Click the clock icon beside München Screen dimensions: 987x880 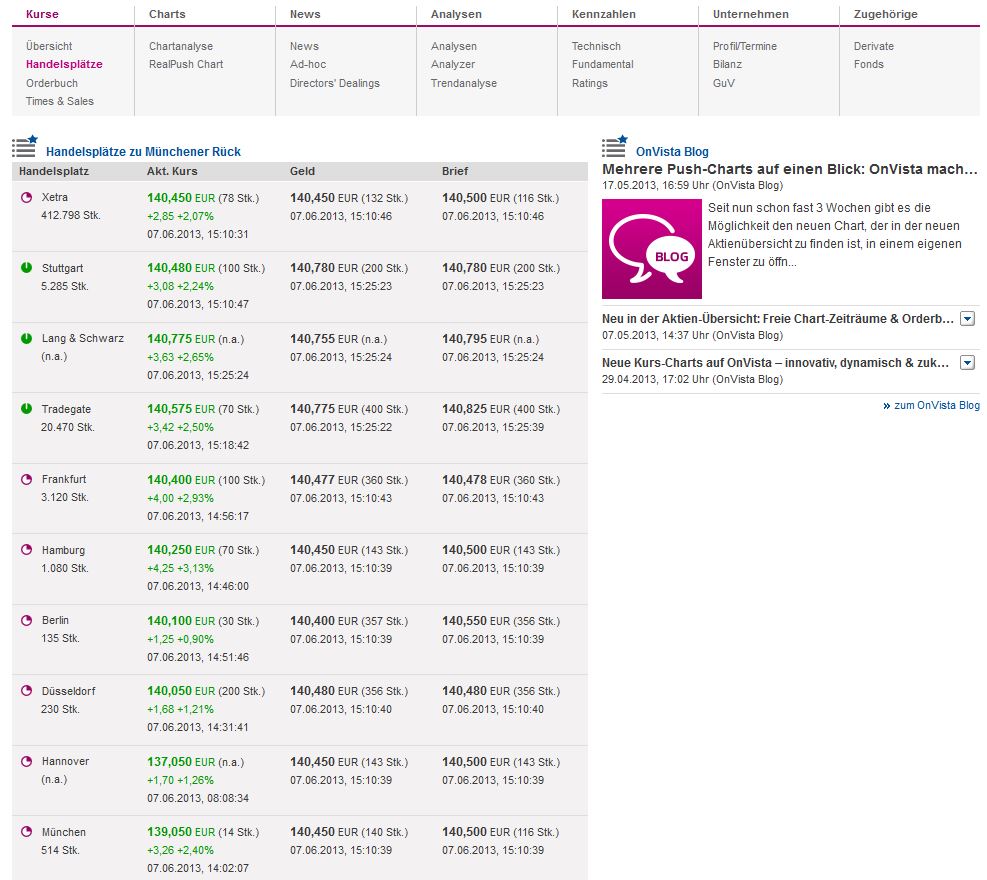pos(26,832)
